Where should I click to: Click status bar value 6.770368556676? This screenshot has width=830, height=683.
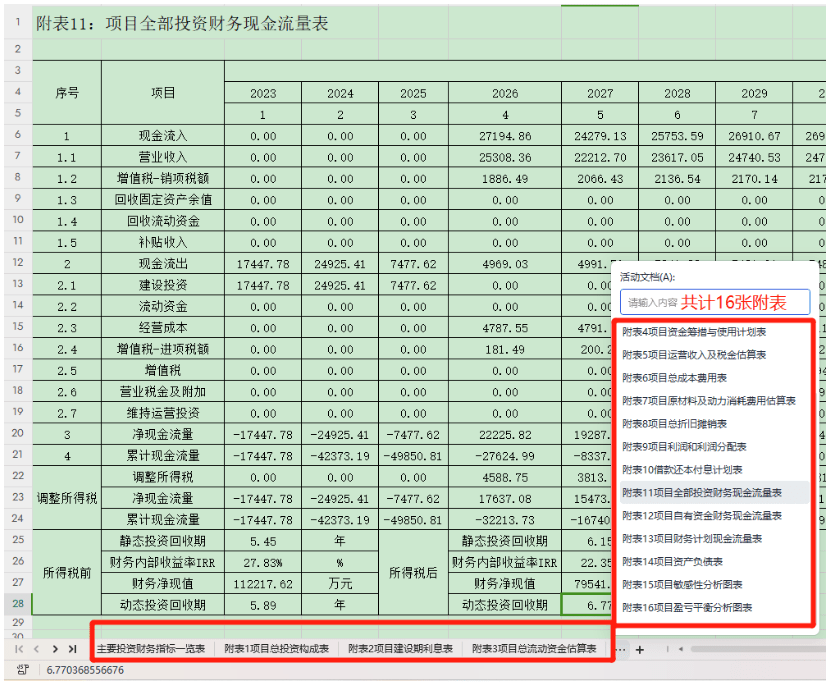coord(85,670)
